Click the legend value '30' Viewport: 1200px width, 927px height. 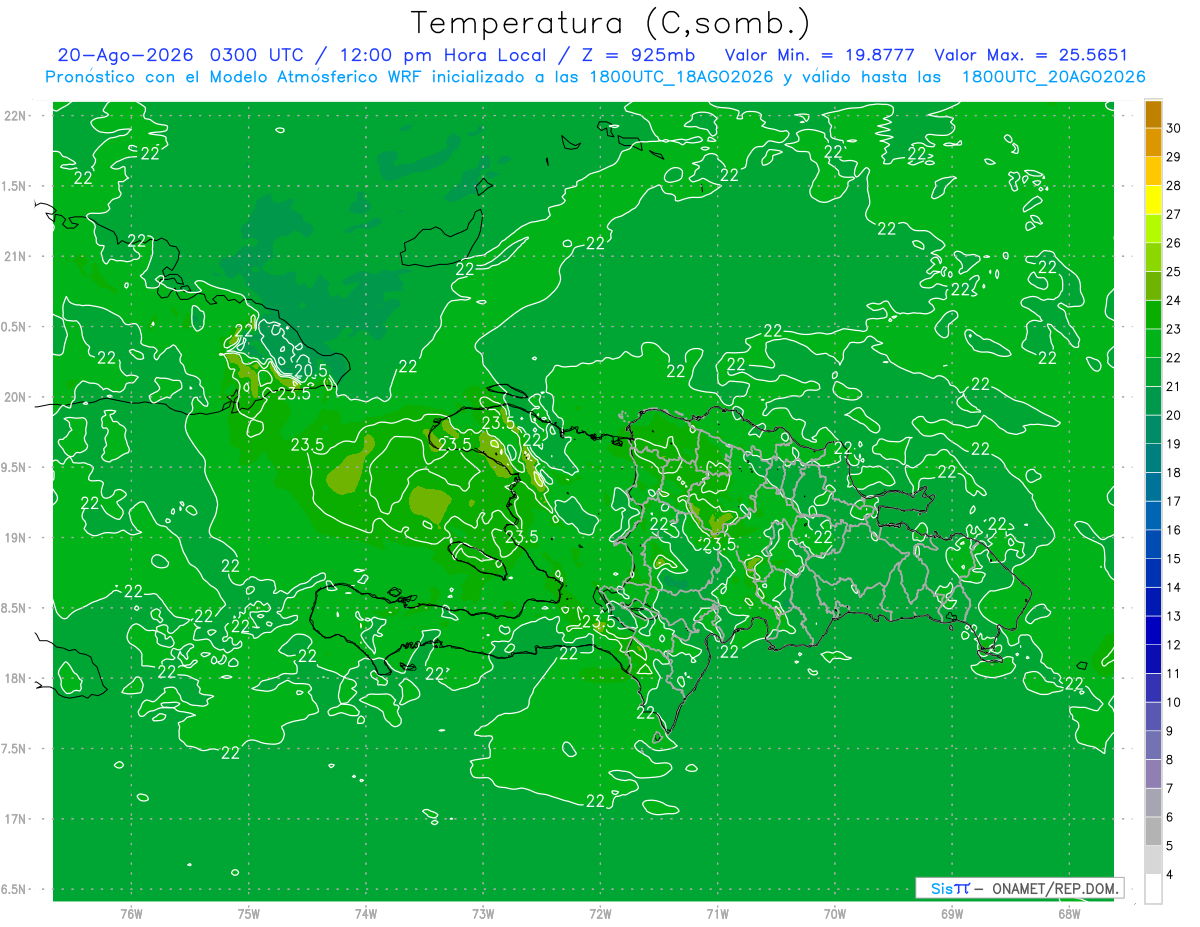(x=1174, y=128)
